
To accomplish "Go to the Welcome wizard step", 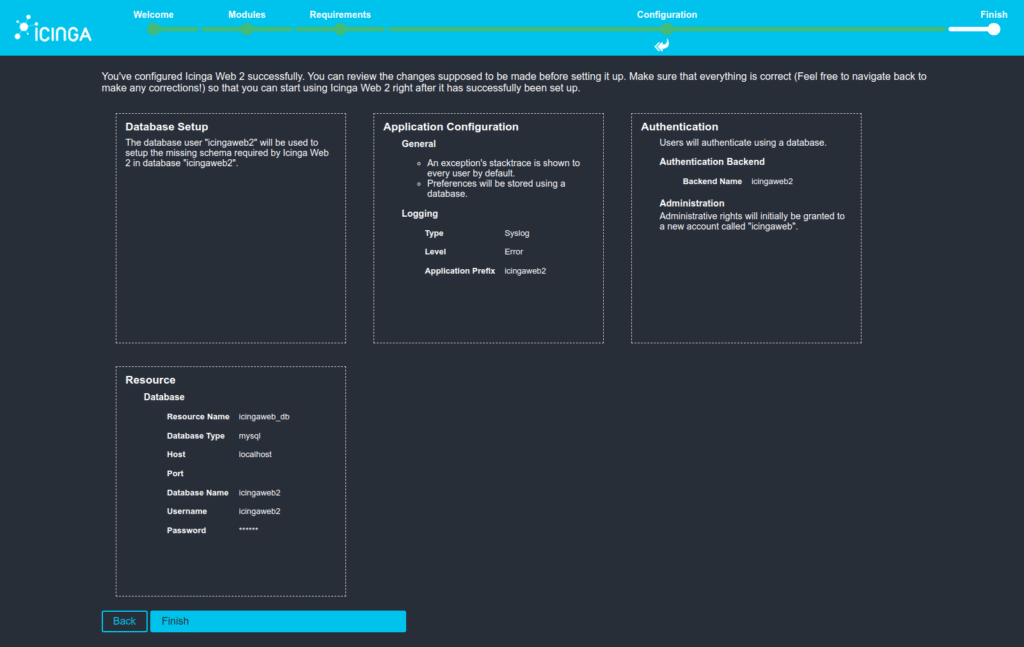I will pos(153,14).
